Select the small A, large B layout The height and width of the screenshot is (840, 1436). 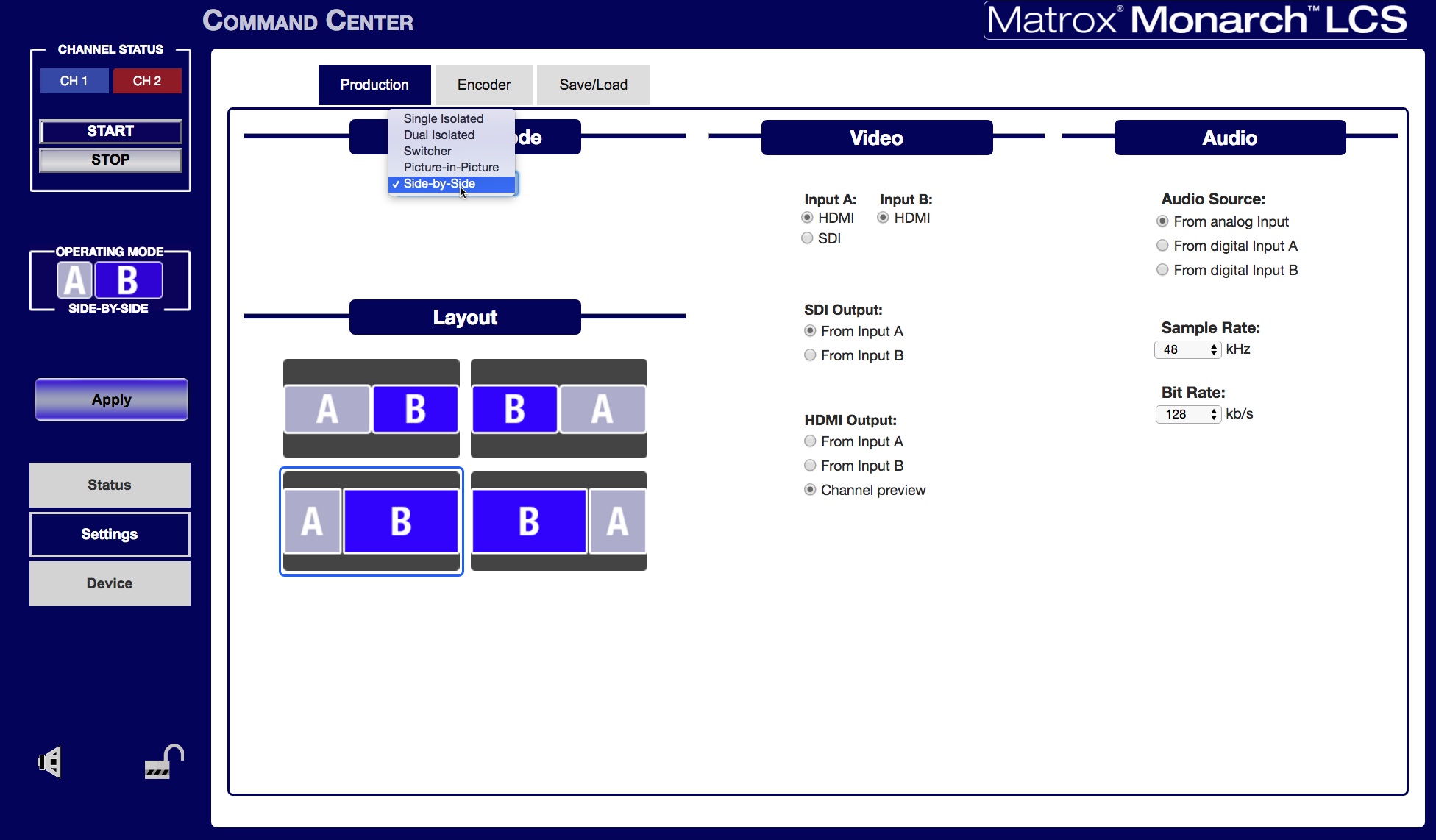[372, 522]
